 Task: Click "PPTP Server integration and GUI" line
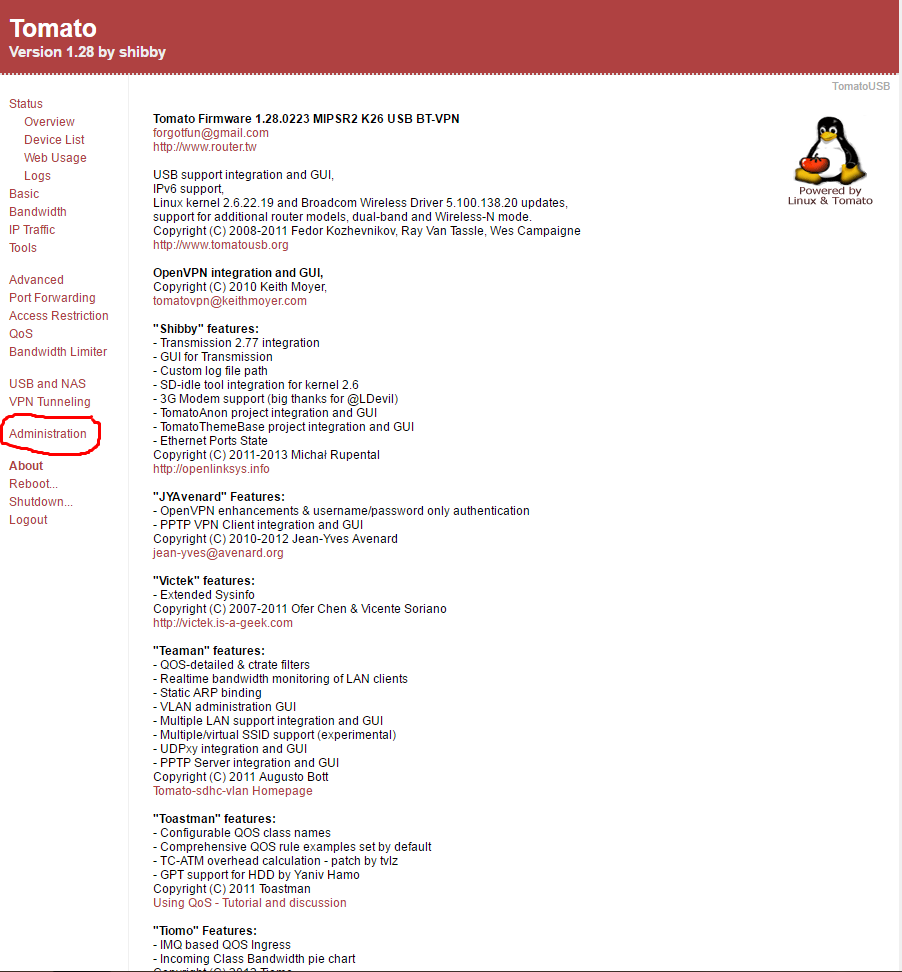pos(246,763)
